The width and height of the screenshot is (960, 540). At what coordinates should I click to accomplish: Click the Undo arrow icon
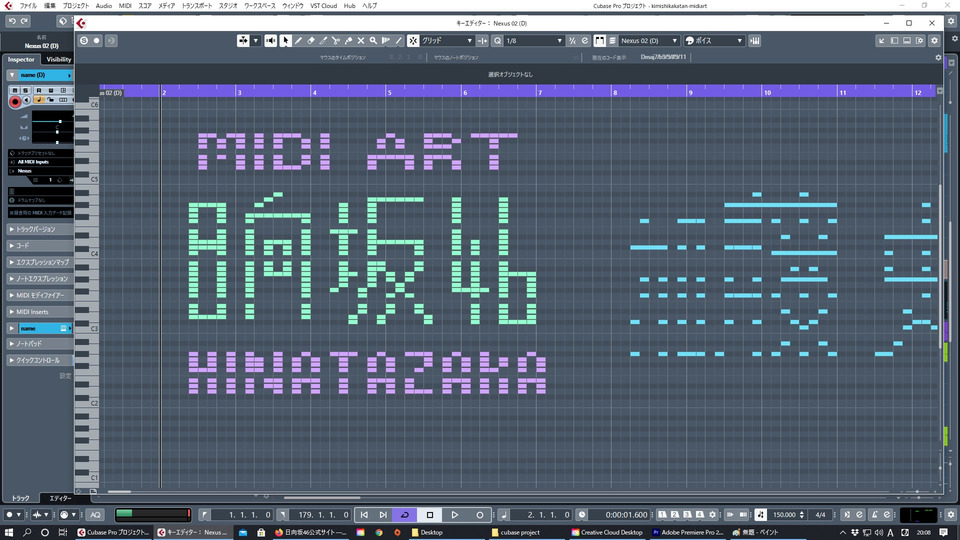pyautogui.click(x=12, y=21)
